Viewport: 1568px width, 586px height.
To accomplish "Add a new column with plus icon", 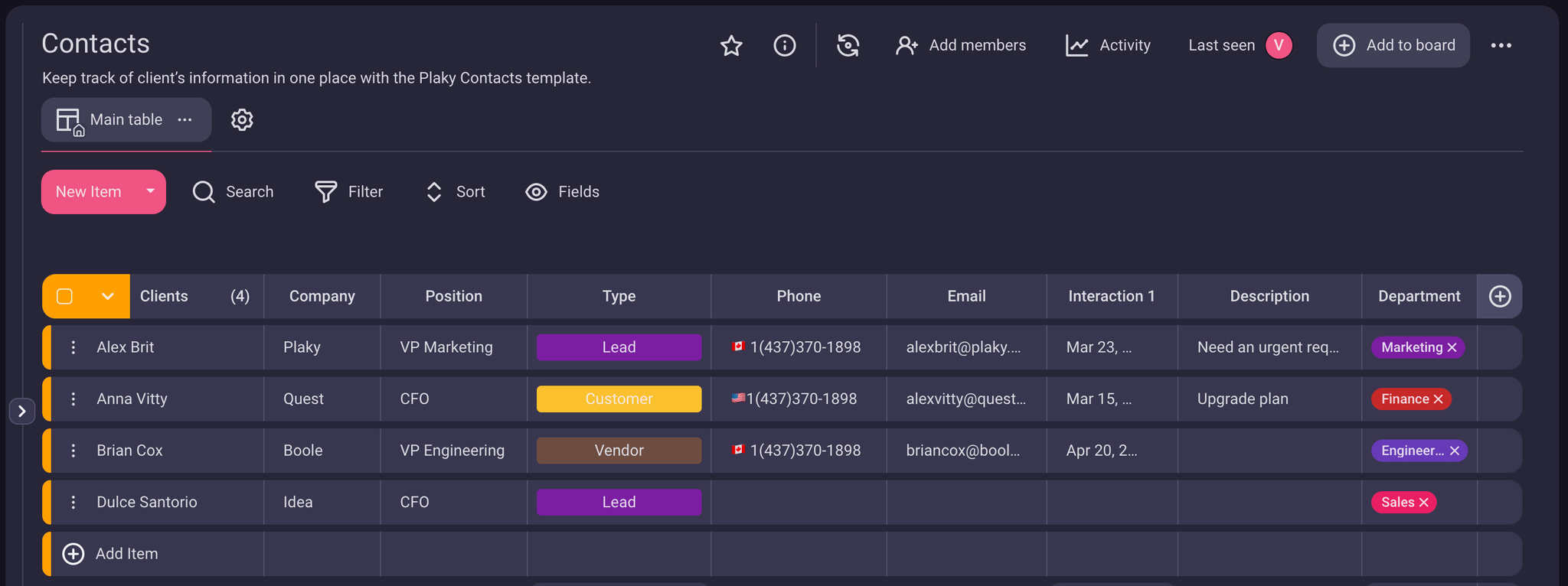I will pyautogui.click(x=1499, y=297).
